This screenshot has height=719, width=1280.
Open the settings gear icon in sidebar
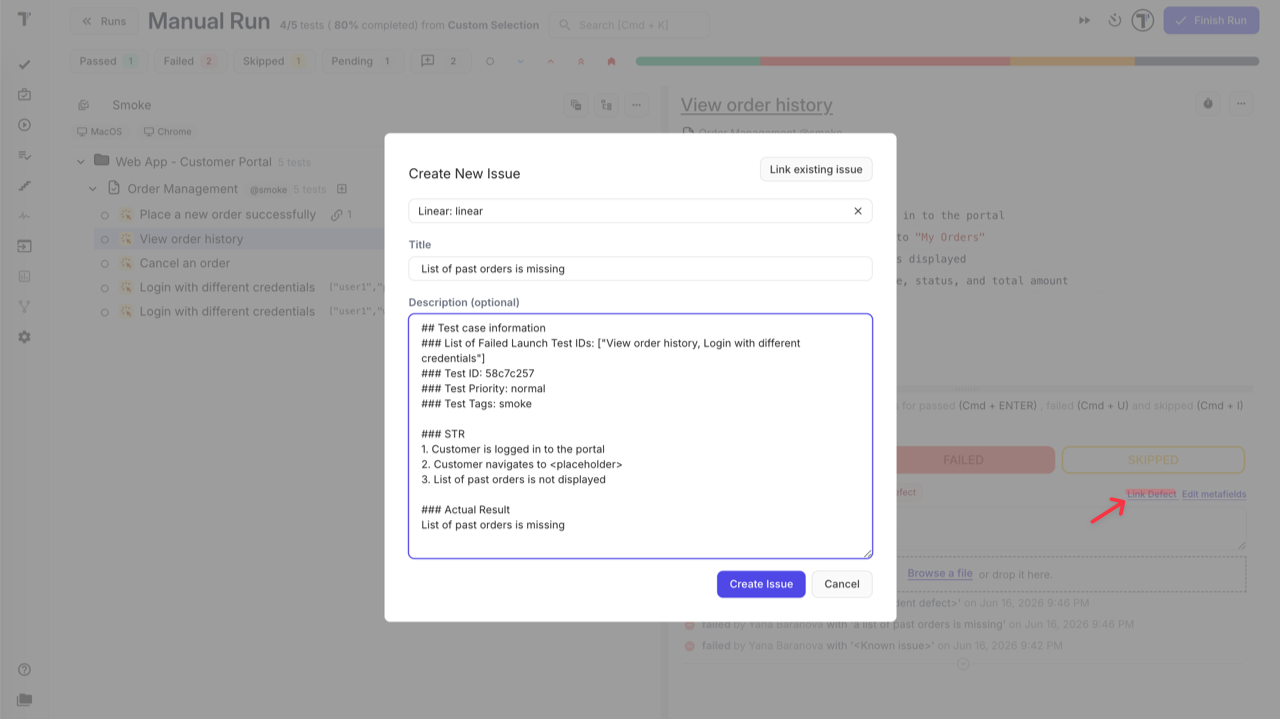tap(24, 337)
